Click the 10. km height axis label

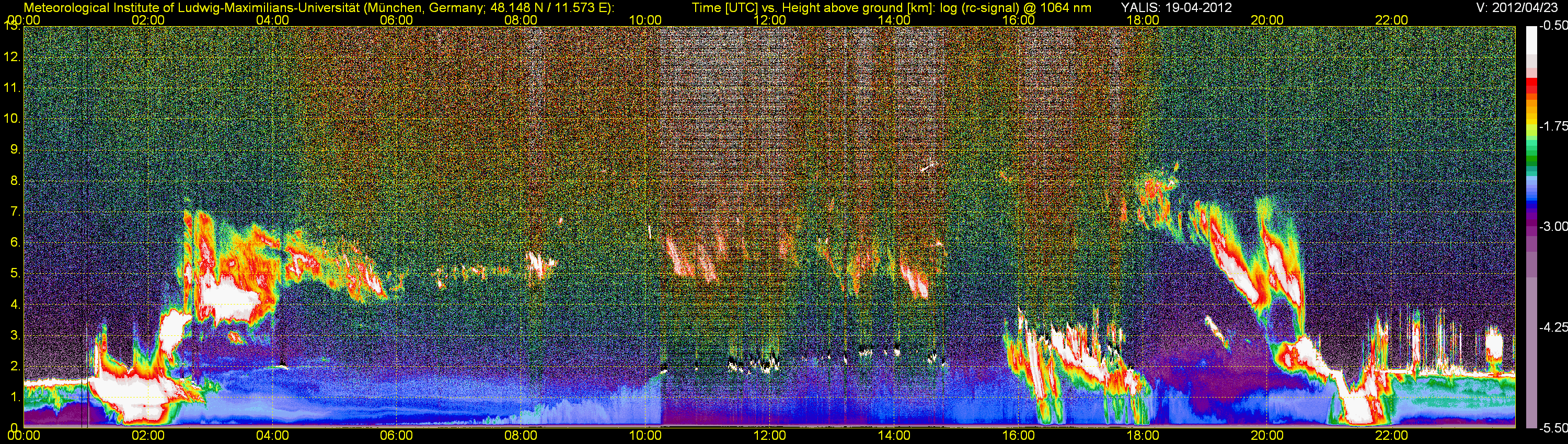point(12,118)
